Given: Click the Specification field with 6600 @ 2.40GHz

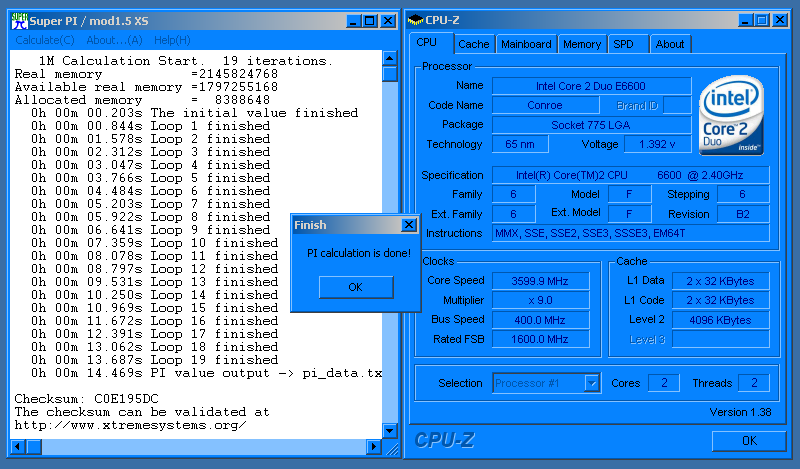Looking at the screenshot, I should [x=630, y=175].
